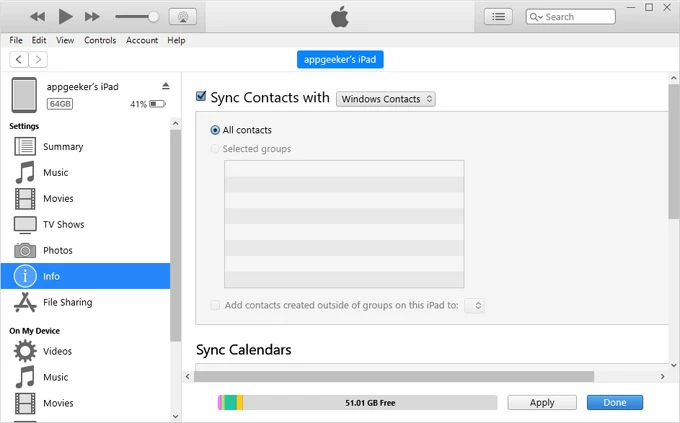Expand the add contacts group dropdown

point(475,305)
